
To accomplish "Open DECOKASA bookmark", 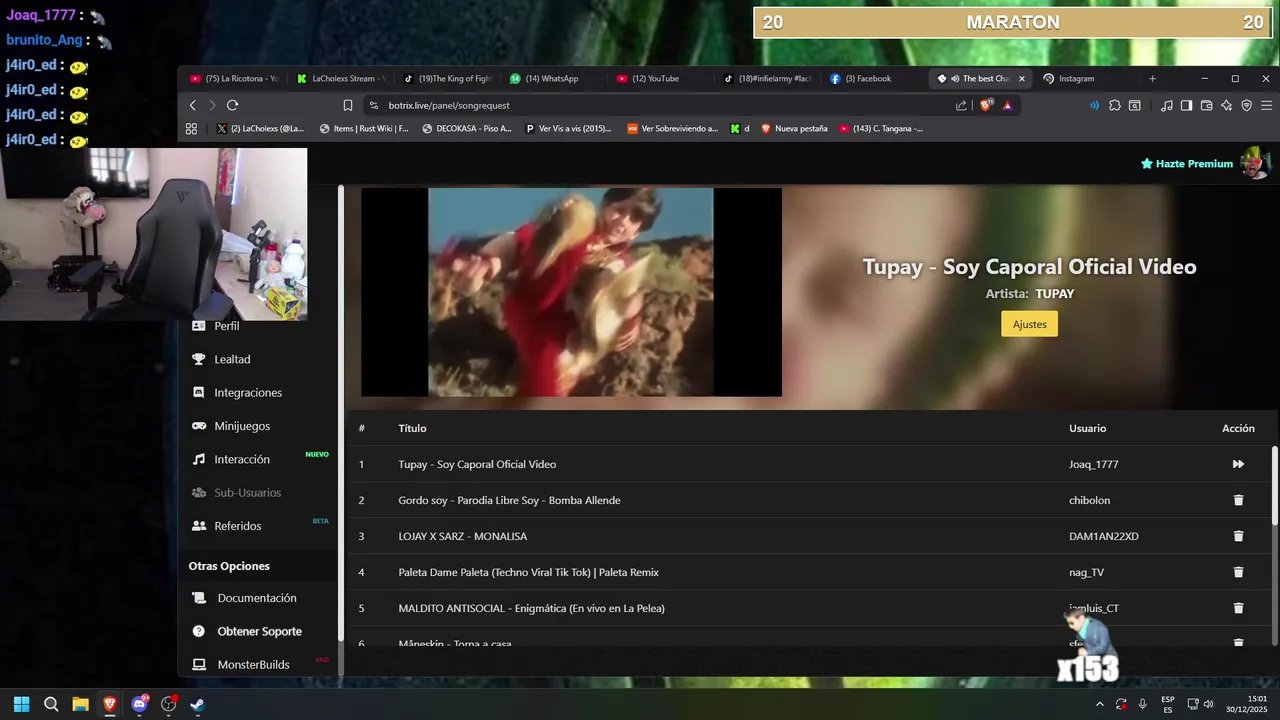I will pos(467,128).
